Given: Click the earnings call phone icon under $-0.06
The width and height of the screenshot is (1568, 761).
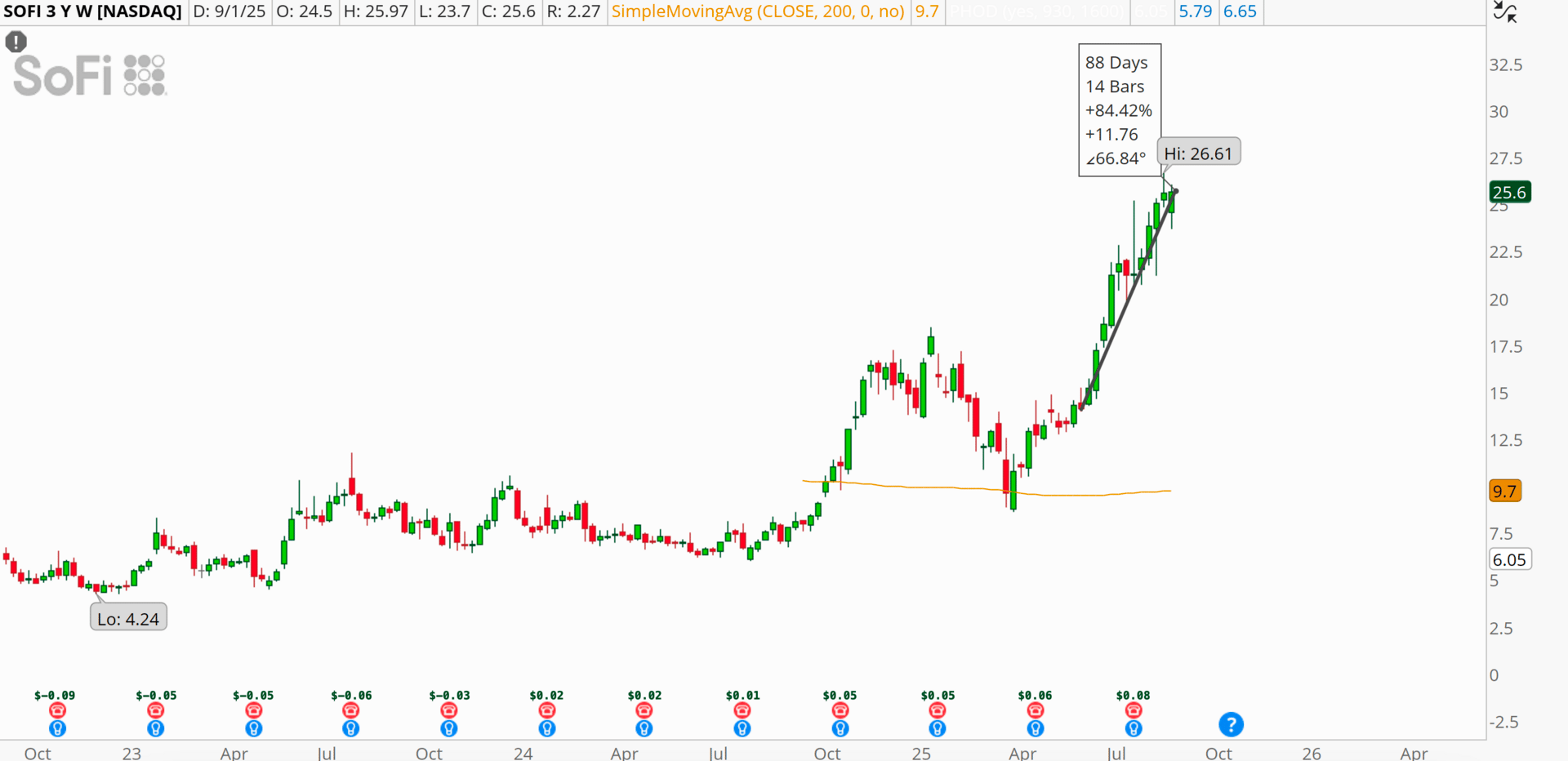Looking at the screenshot, I should click(351, 711).
